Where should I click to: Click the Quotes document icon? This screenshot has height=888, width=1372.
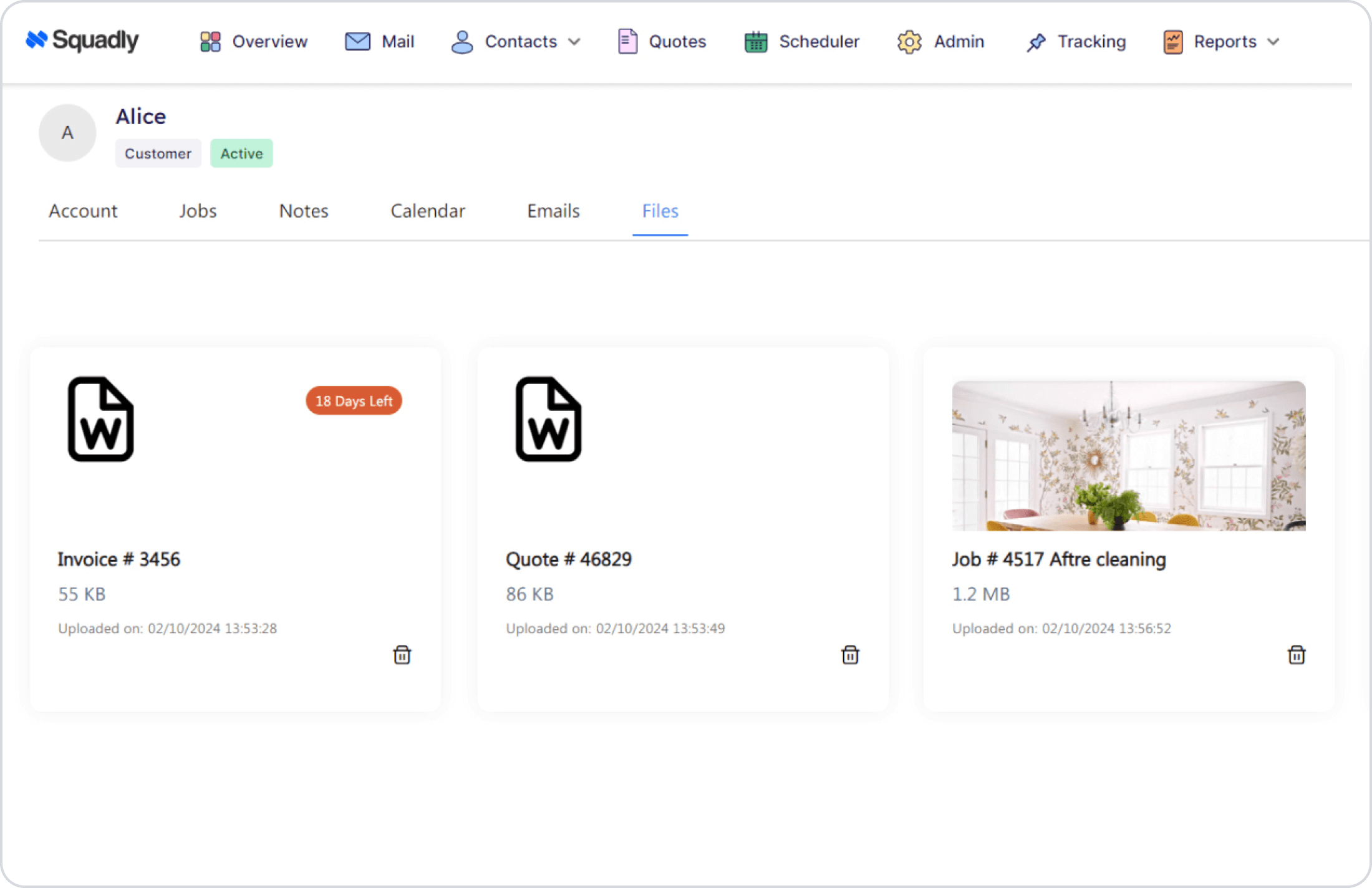(627, 41)
